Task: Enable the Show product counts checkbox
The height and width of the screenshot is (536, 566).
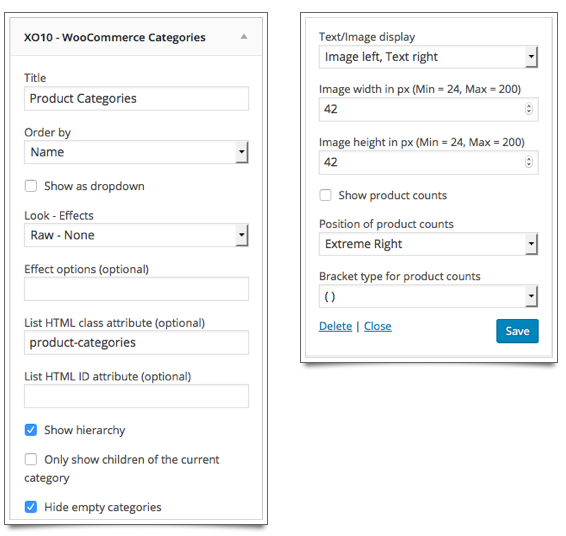Action: (325, 195)
